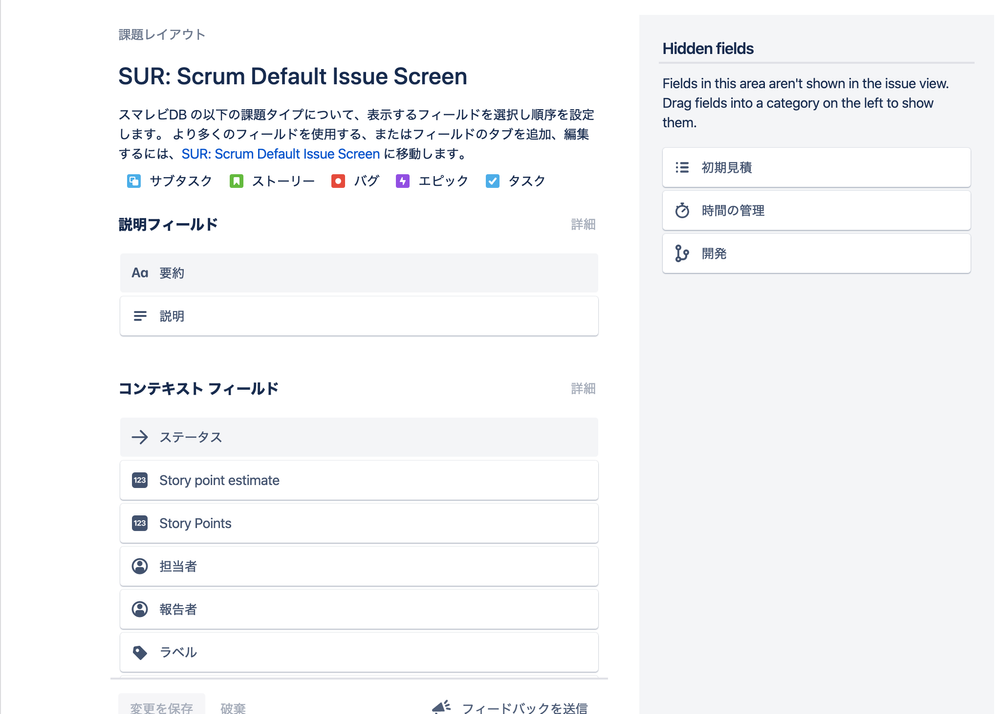This screenshot has height=714, width=999.
Task: Select the ステータス field row
Action: click(x=359, y=437)
